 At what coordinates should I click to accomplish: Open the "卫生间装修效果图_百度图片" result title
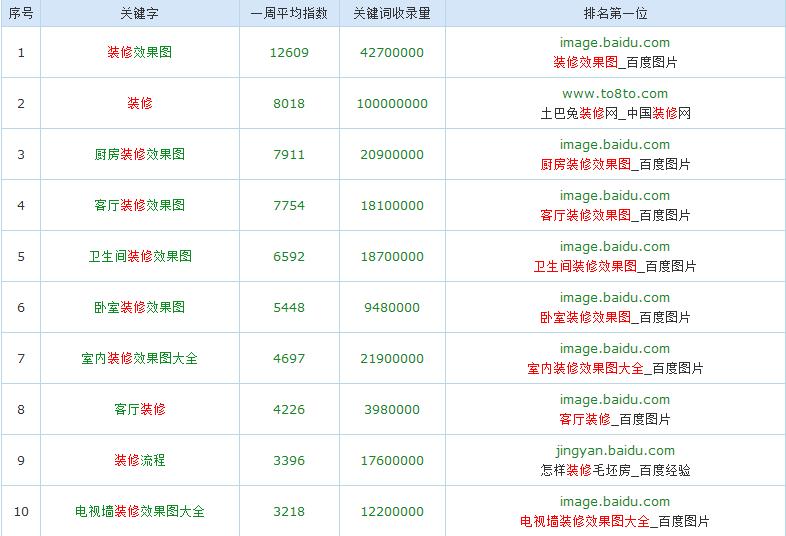[x=614, y=266]
